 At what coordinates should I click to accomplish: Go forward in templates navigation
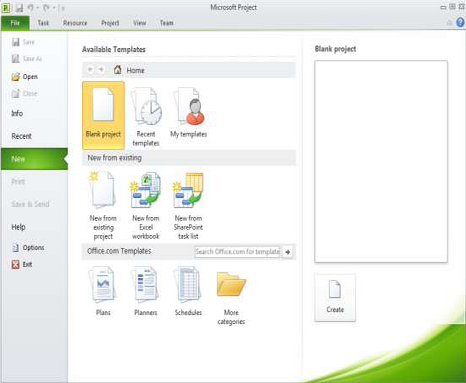click(x=101, y=69)
